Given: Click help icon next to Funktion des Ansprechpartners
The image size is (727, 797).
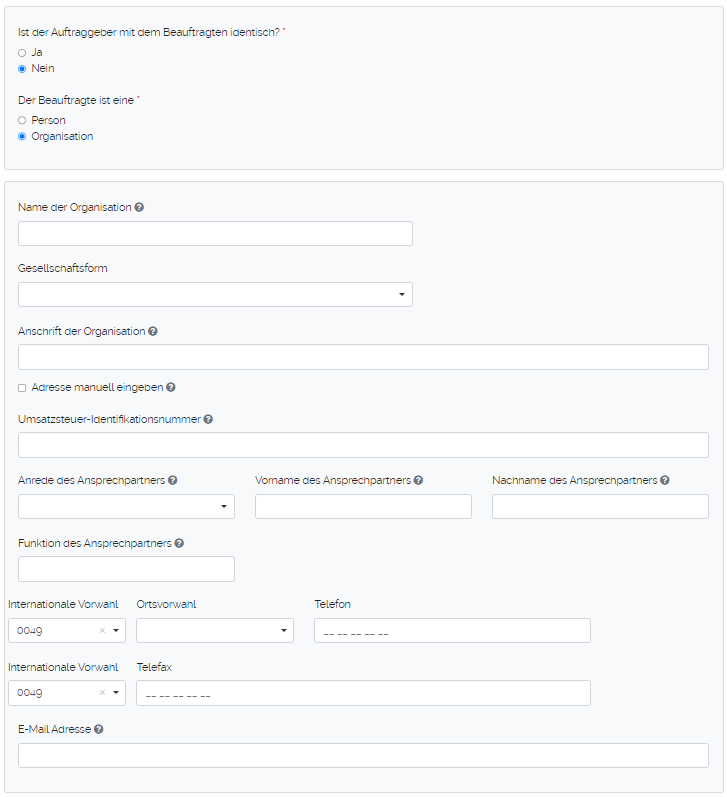Looking at the screenshot, I should click(x=179, y=543).
